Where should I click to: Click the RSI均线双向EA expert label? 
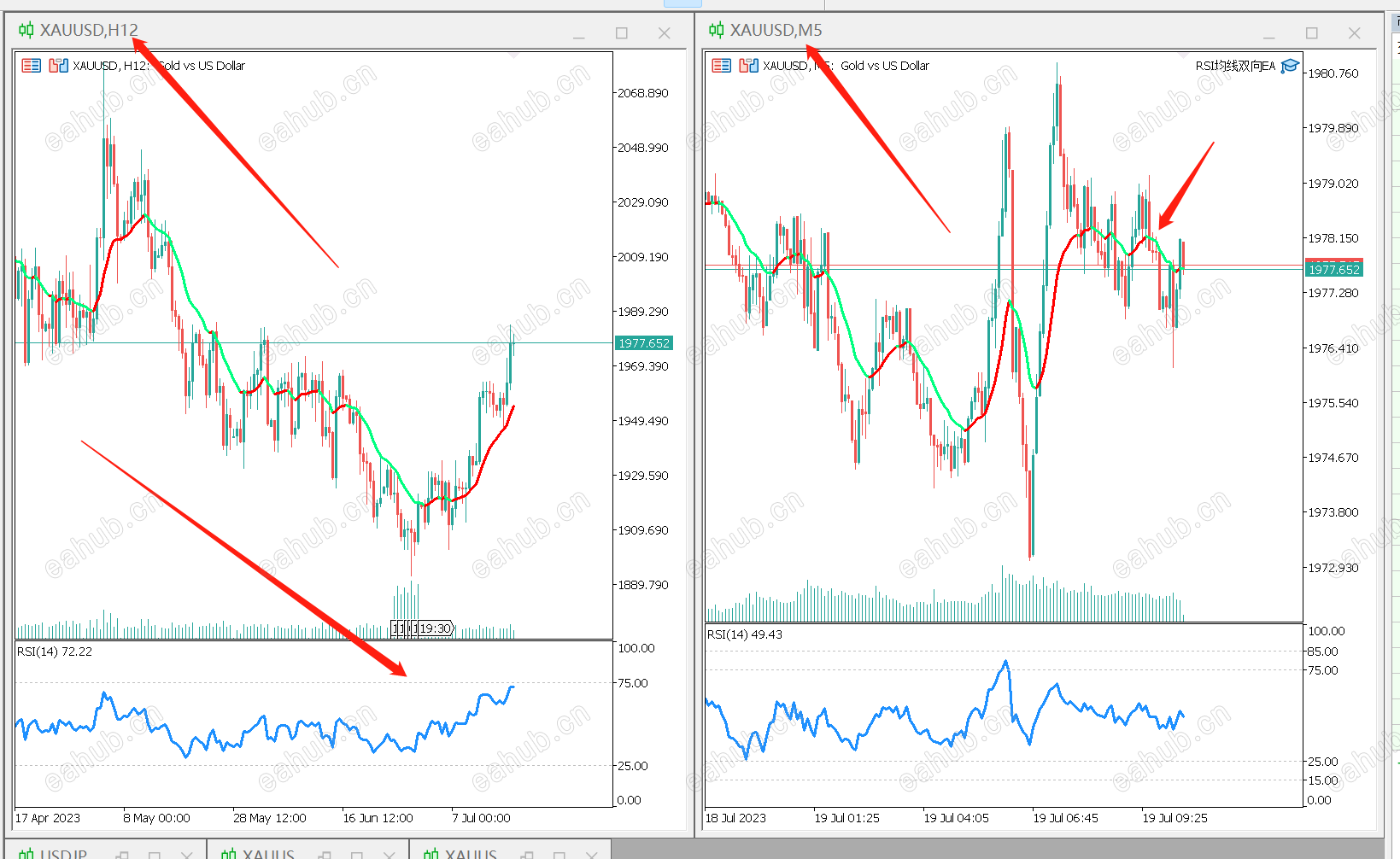pyautogui.click(x=1235, y=66)
